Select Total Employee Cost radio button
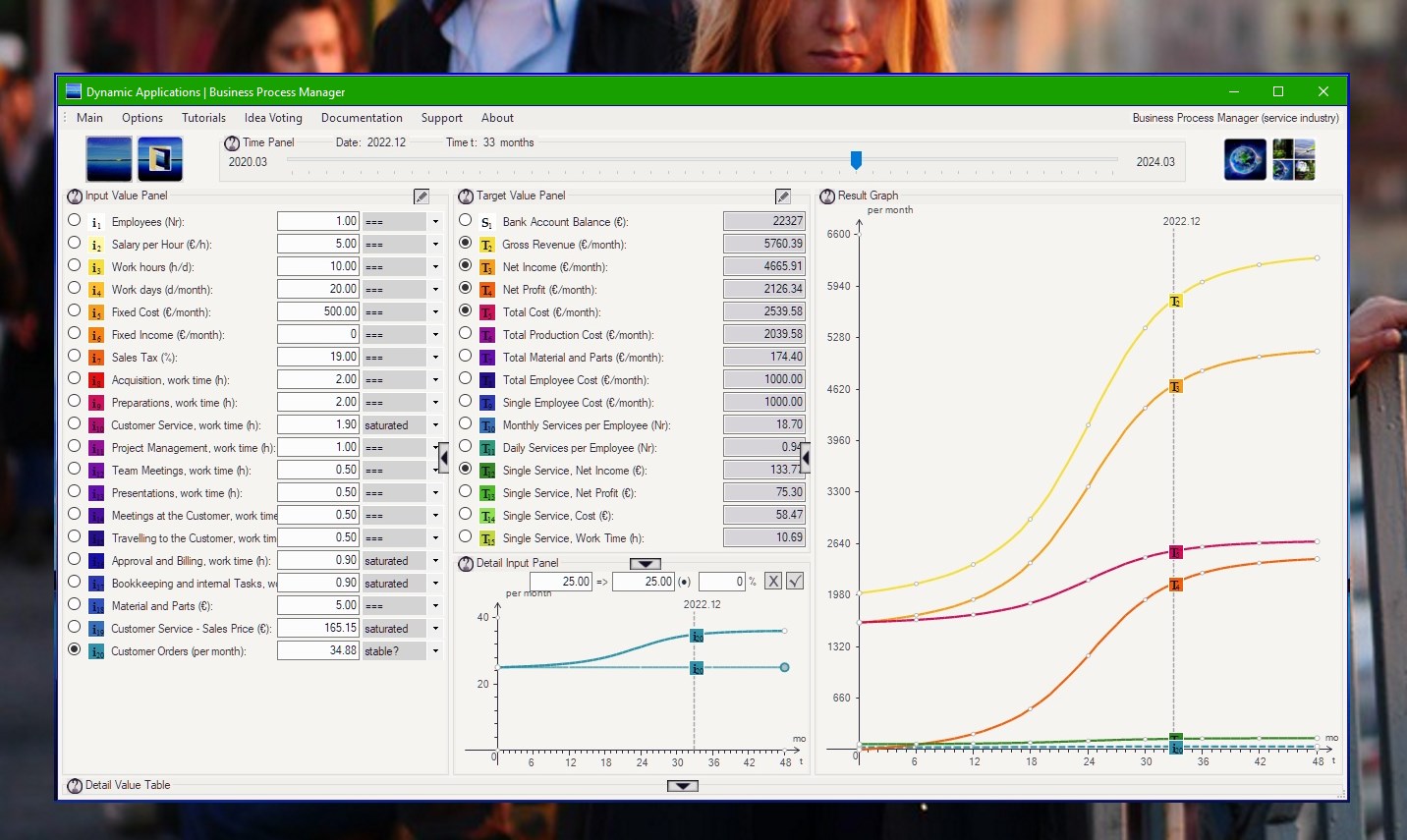Image resolution: width=1407 pixels, height=840 pixels. pyautogui.click(x=465, y=378)
